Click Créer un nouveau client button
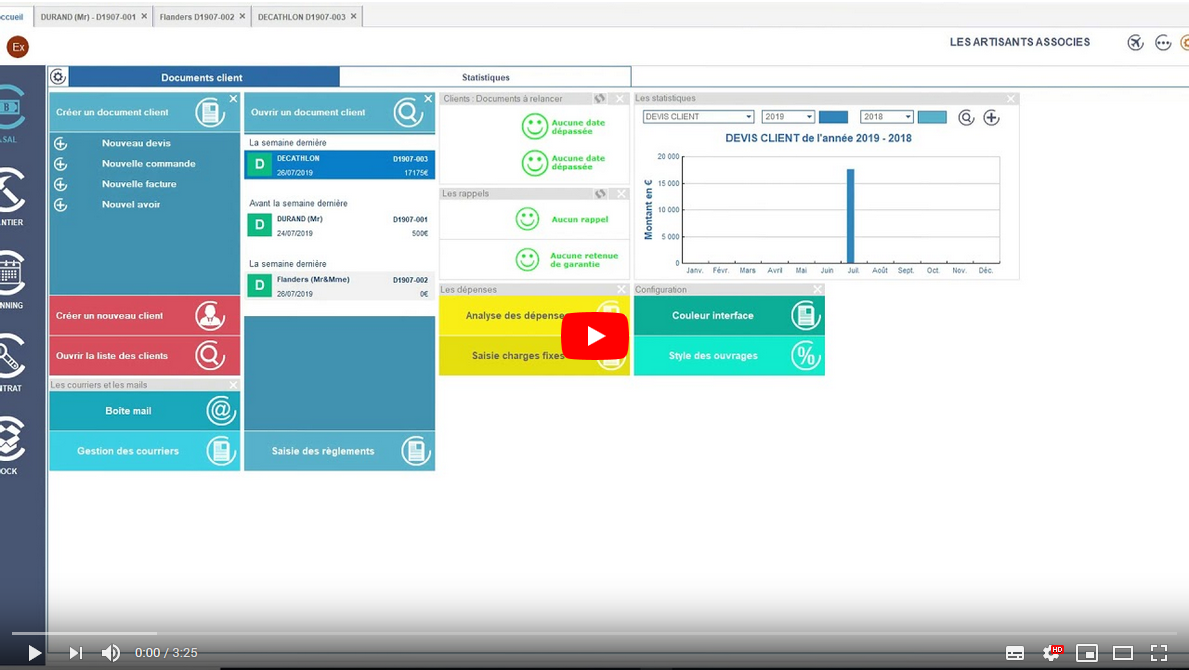The width and height of the screenshot is (1189, 670). pos(144,316)
